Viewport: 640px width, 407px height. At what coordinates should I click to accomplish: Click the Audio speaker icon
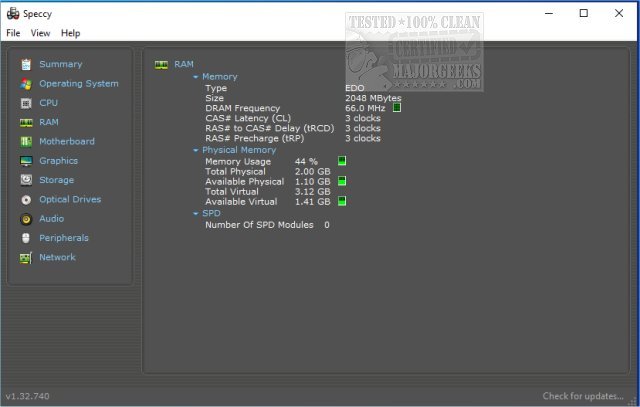tap(26, 219)
